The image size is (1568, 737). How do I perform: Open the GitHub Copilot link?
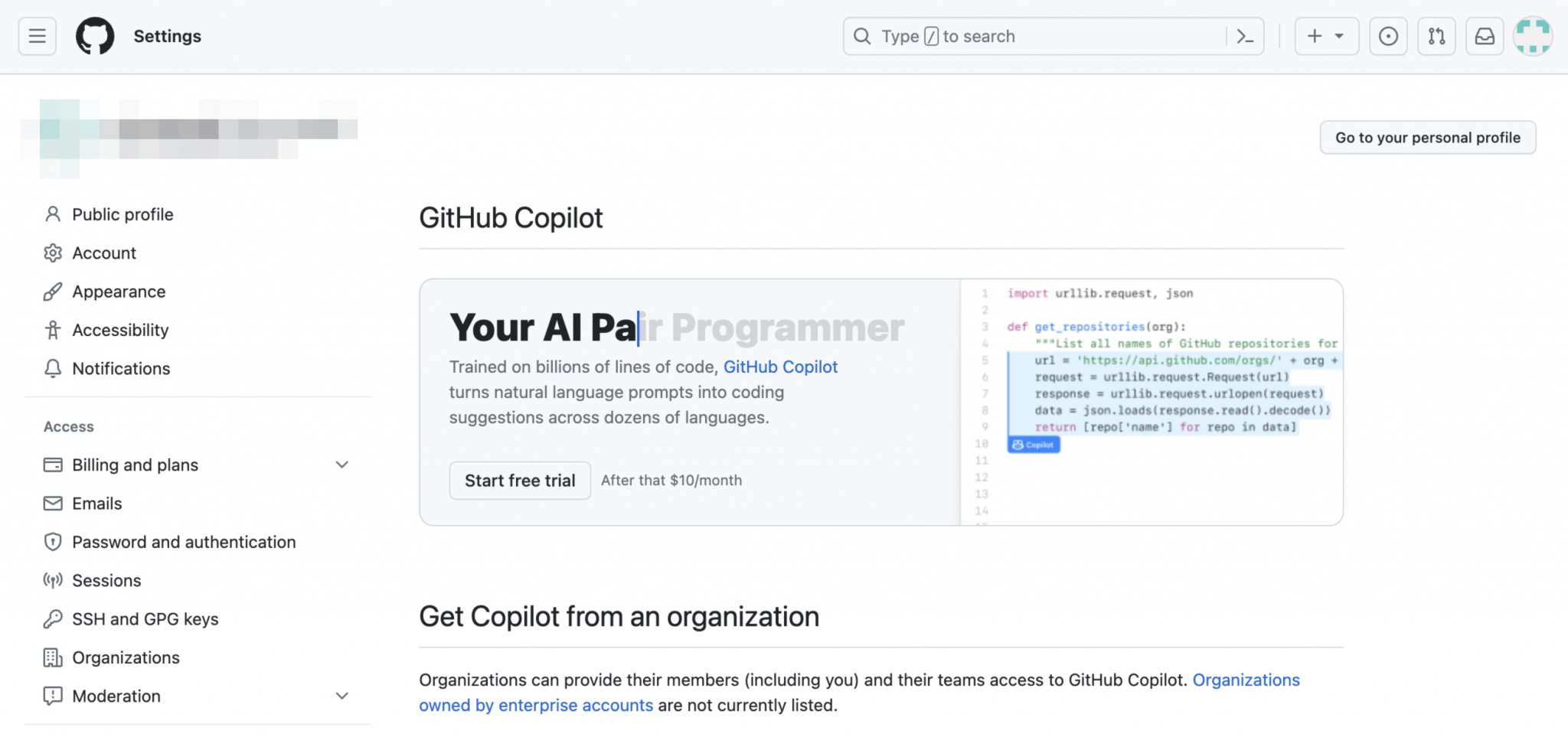[x=780, y=367]
